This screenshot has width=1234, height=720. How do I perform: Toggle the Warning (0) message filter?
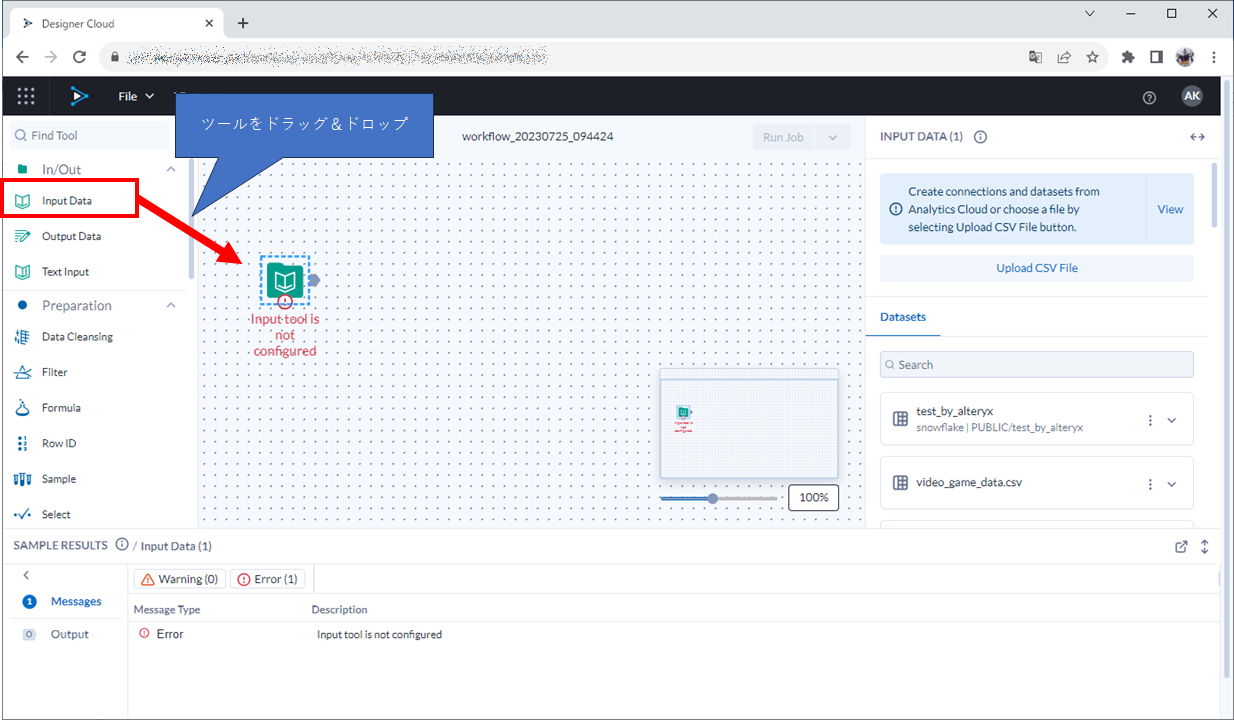click(x=179, y=579)
